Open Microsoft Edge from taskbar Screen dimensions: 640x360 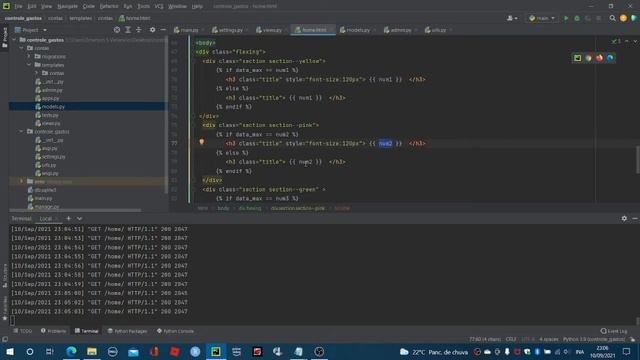click(71, 351)
